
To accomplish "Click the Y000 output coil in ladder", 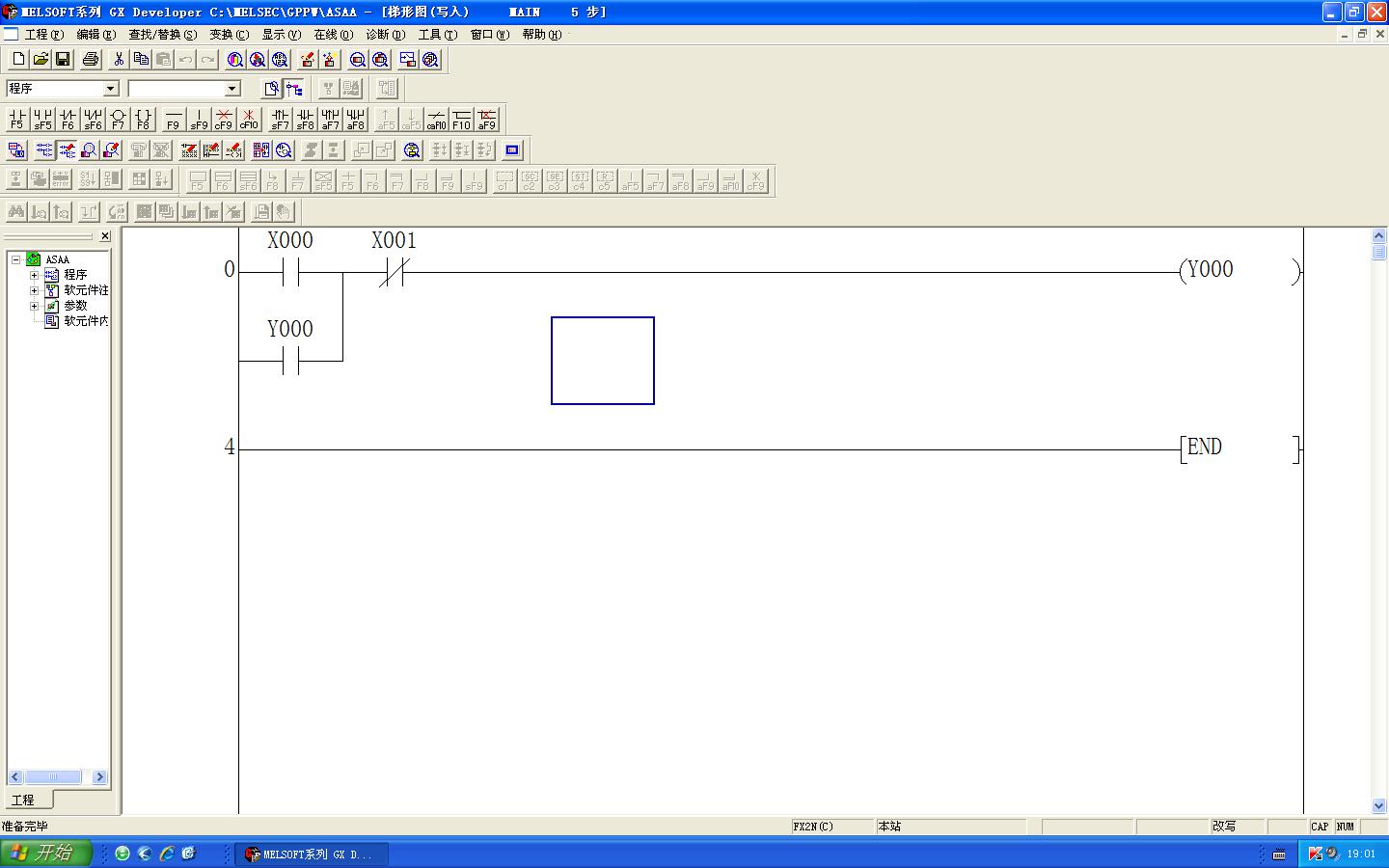I will [x=1211, y=271].
